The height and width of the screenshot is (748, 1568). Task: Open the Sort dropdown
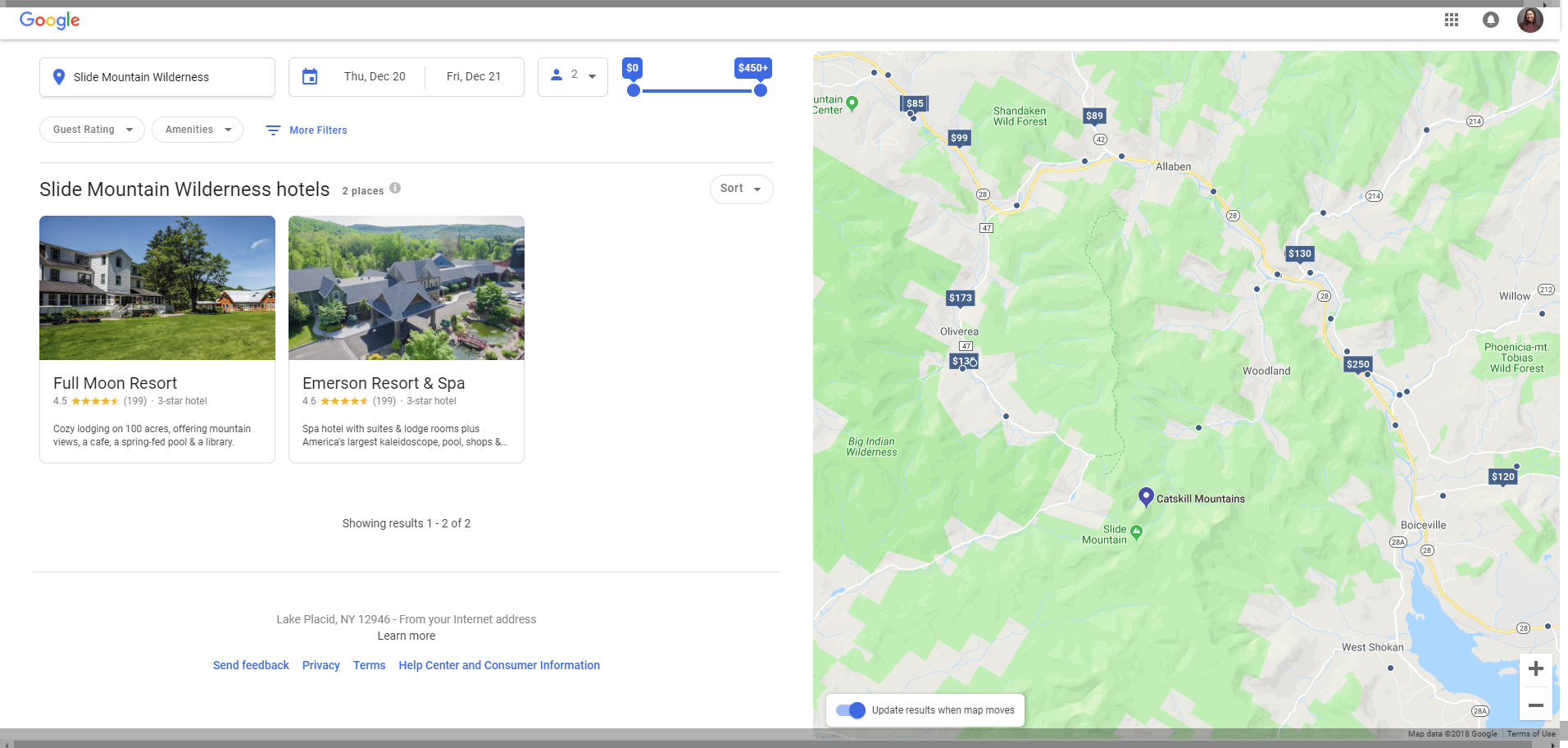[741, 189]
